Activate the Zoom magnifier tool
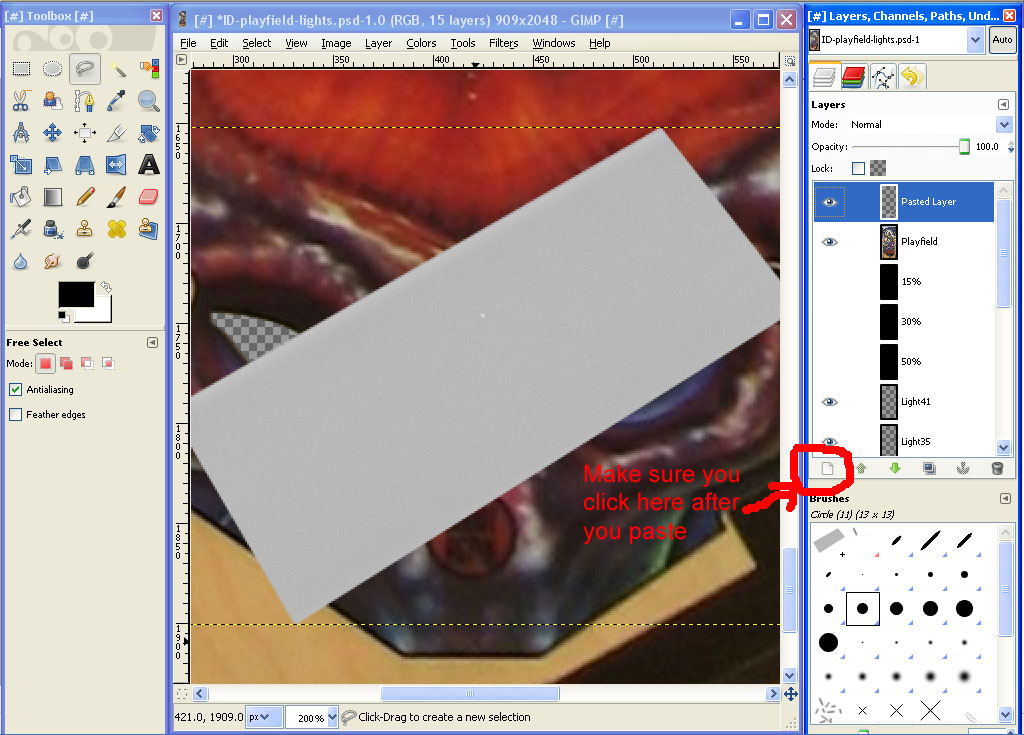This screenshot has width=1024, height=735. (149, 100)
